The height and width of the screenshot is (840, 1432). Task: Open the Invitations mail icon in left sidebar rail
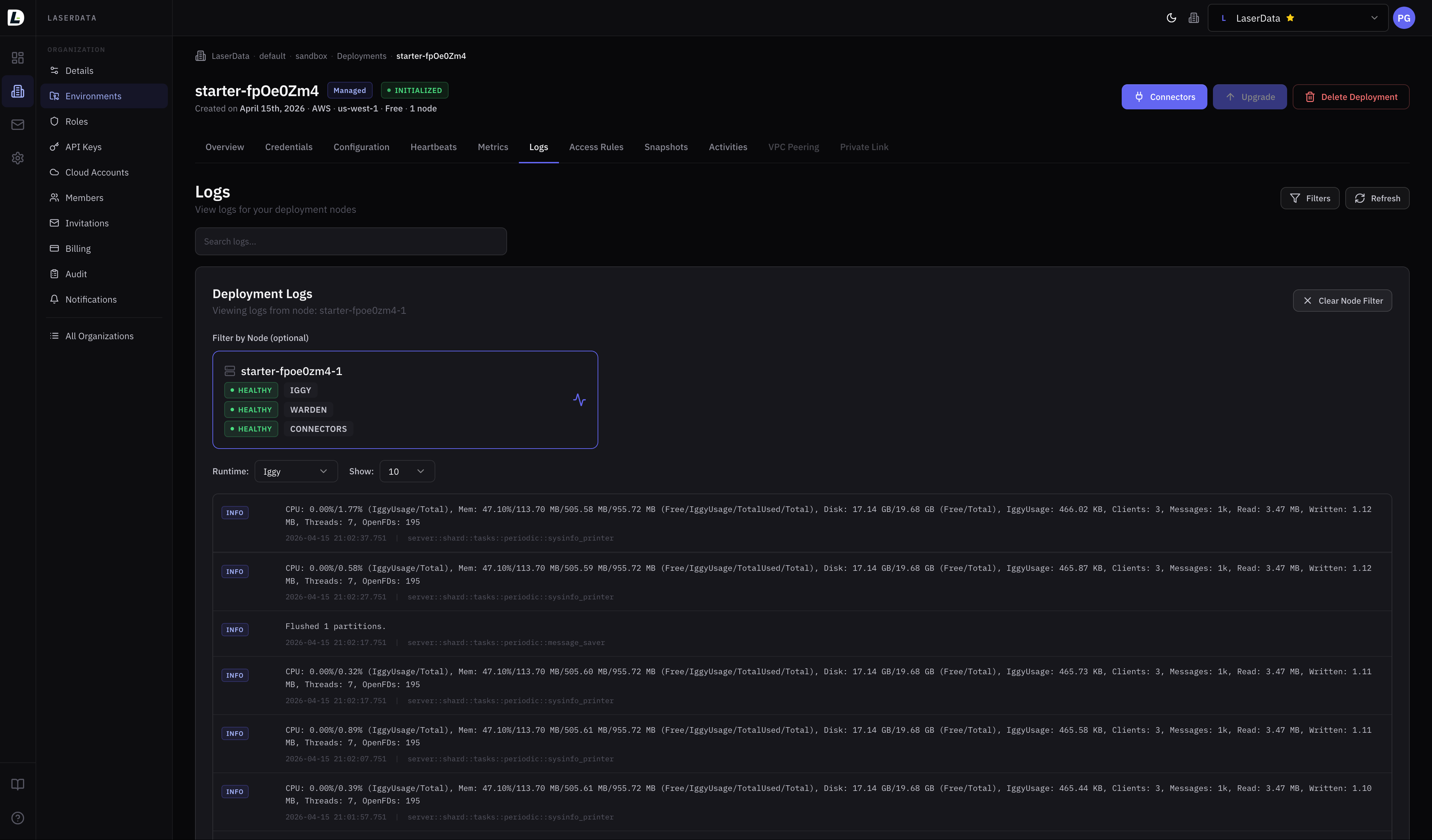pos(18,124)
